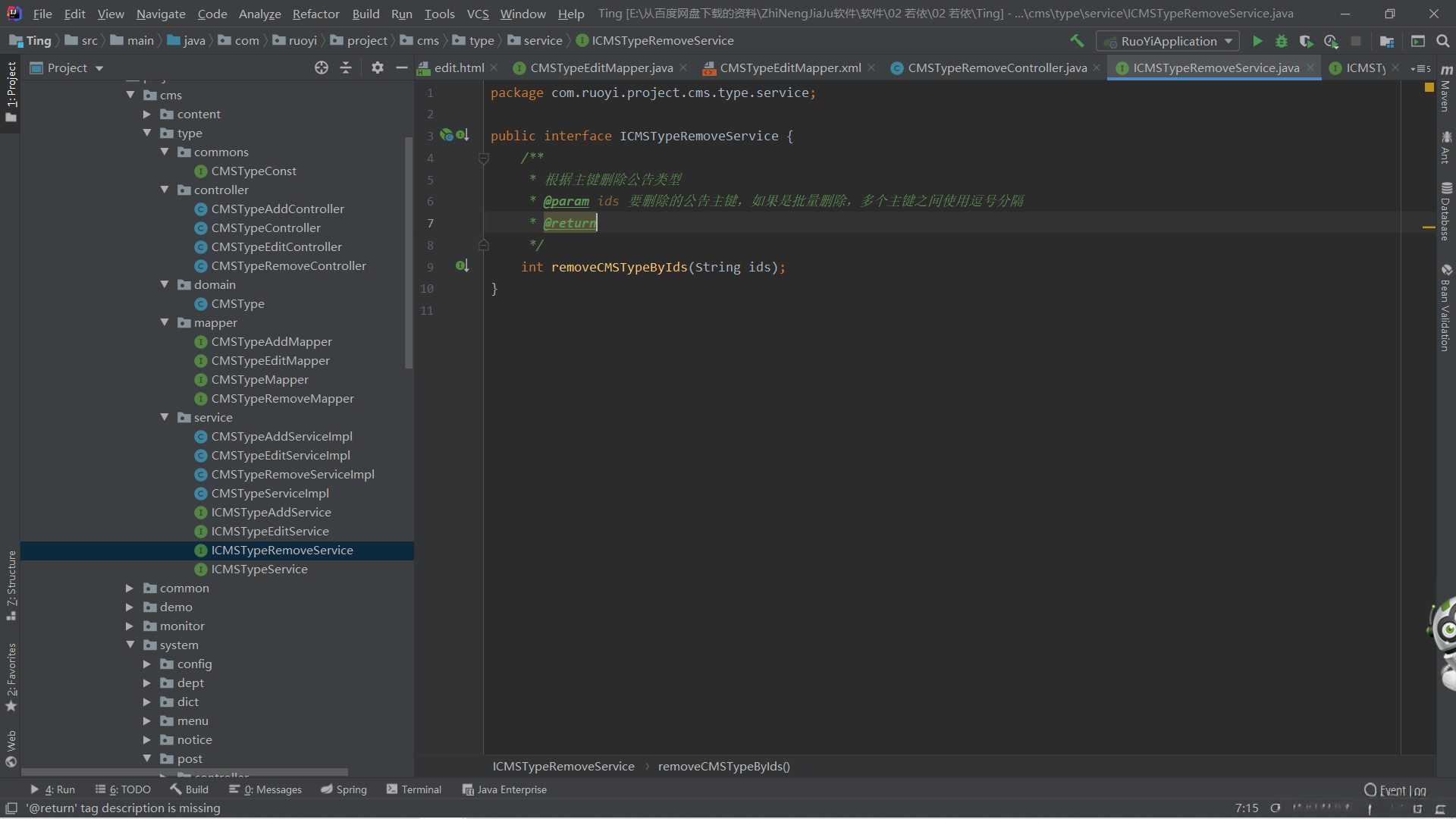Click Collapse All icon in Project panel
This screenshot has width=1456, height=819.
346,67
